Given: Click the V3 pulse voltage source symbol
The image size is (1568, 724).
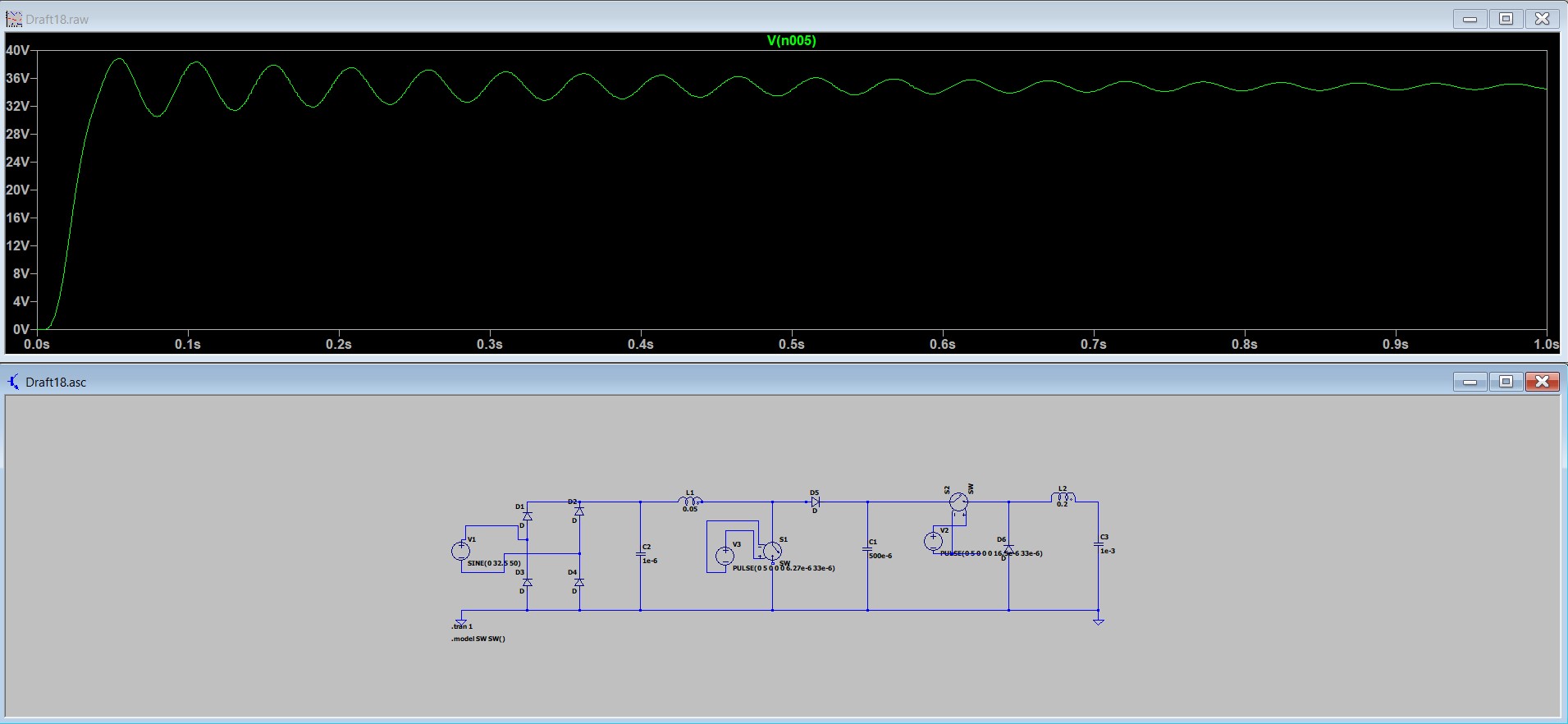Looking at the screenshot, I should pyautogui.click(x=725, y=556).
